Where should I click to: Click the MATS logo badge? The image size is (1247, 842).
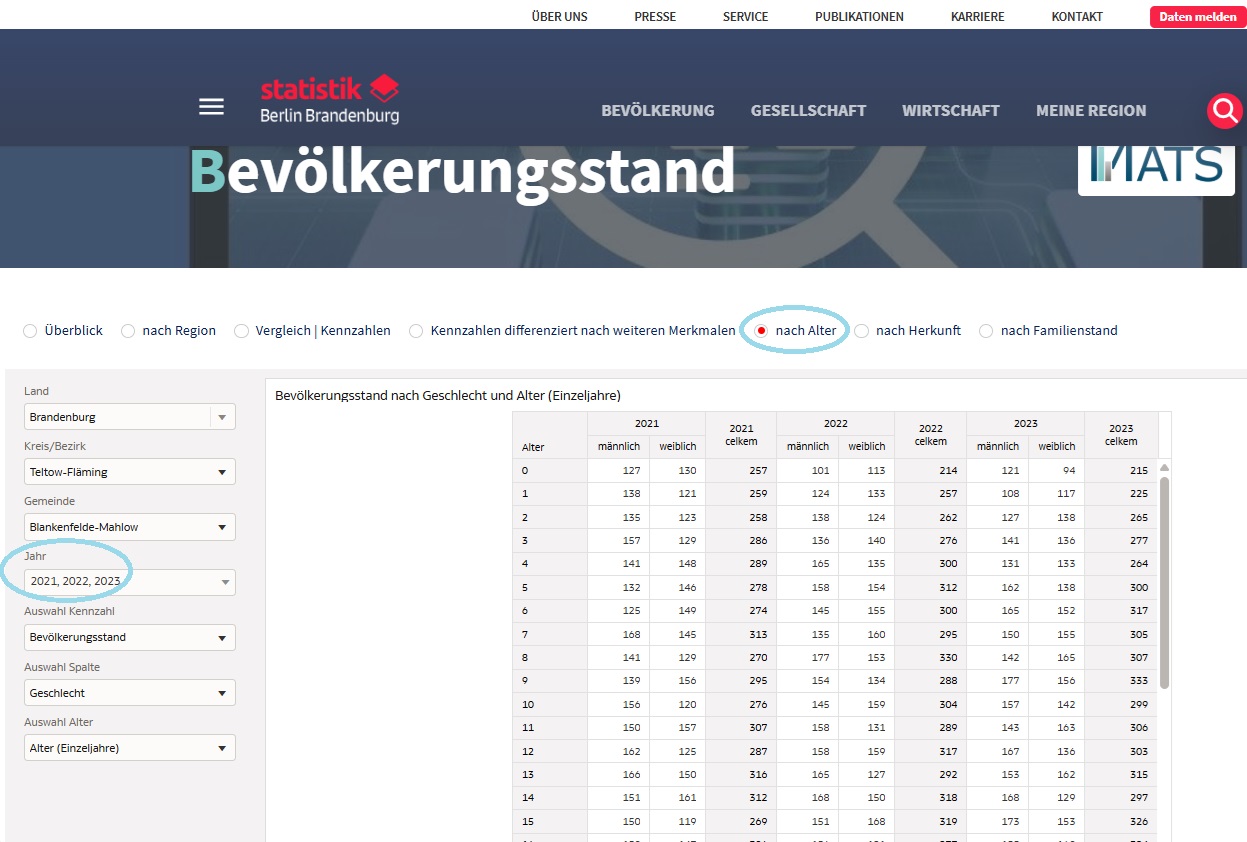pos(1156,166)
